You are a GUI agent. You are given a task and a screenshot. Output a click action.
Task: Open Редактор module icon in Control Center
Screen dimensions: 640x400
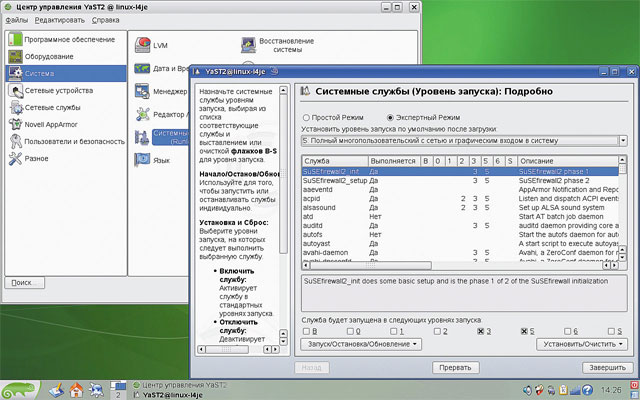click(142, 114)
